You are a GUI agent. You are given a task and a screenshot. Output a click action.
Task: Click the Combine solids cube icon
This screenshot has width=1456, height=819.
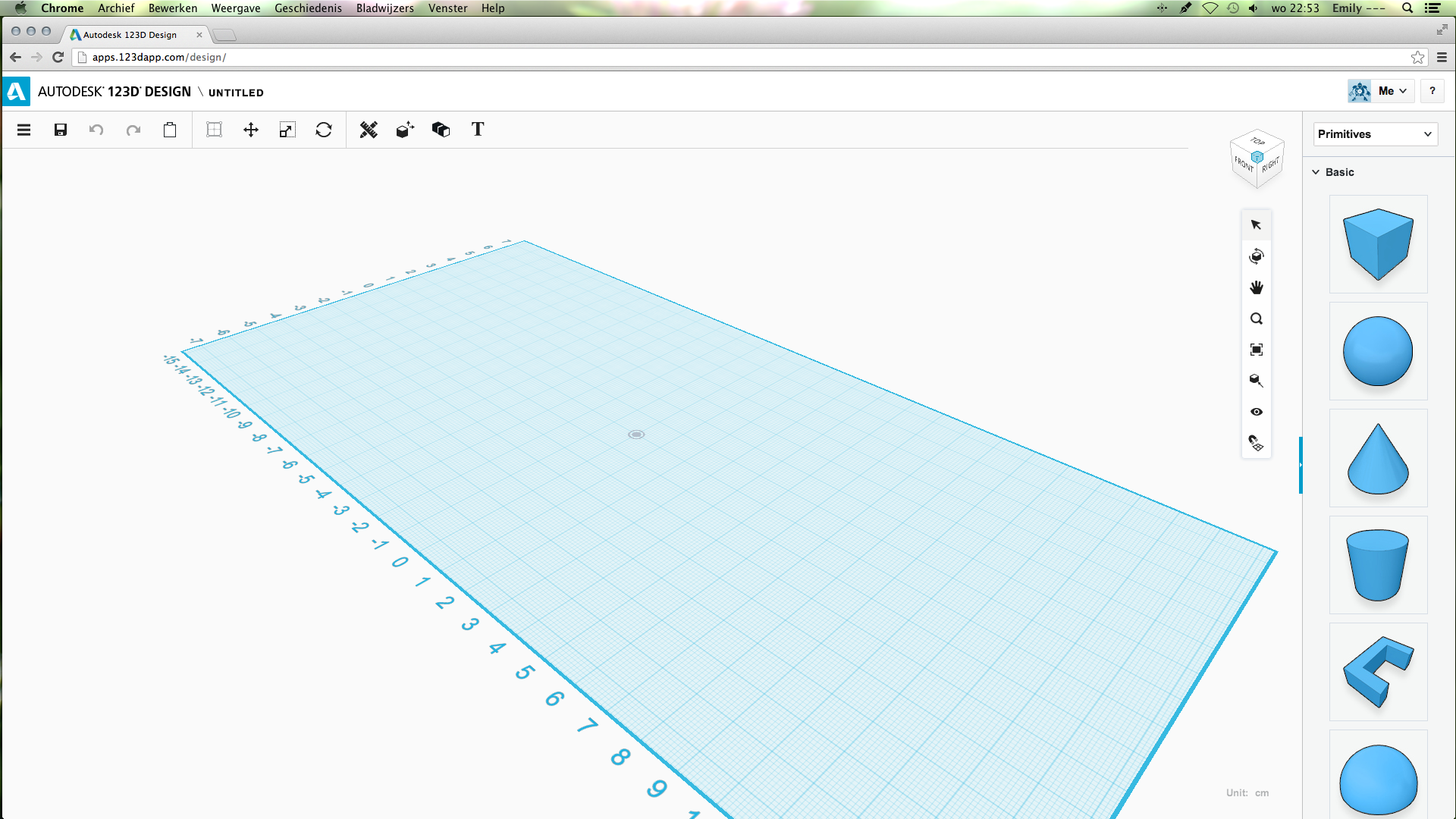[441, 130]
